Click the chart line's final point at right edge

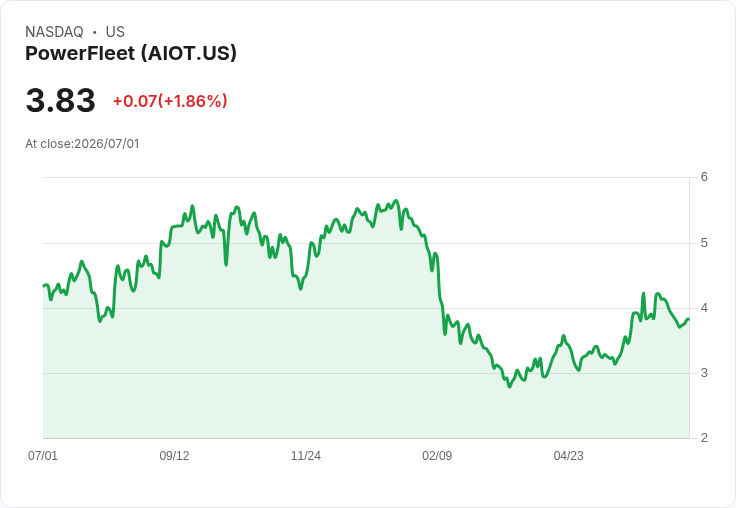pos(688,319)
